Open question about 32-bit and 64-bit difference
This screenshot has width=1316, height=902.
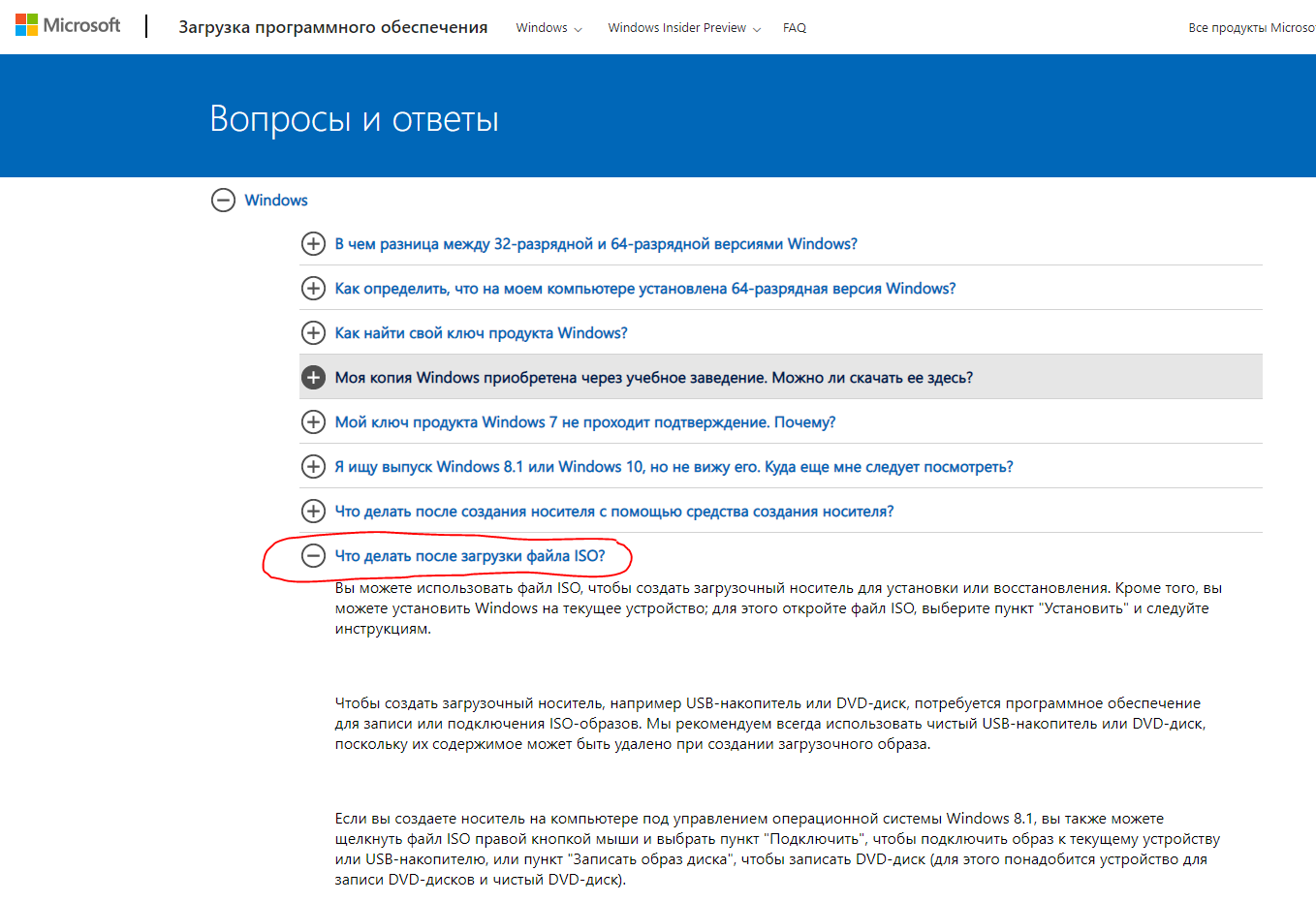coord(596,244)
